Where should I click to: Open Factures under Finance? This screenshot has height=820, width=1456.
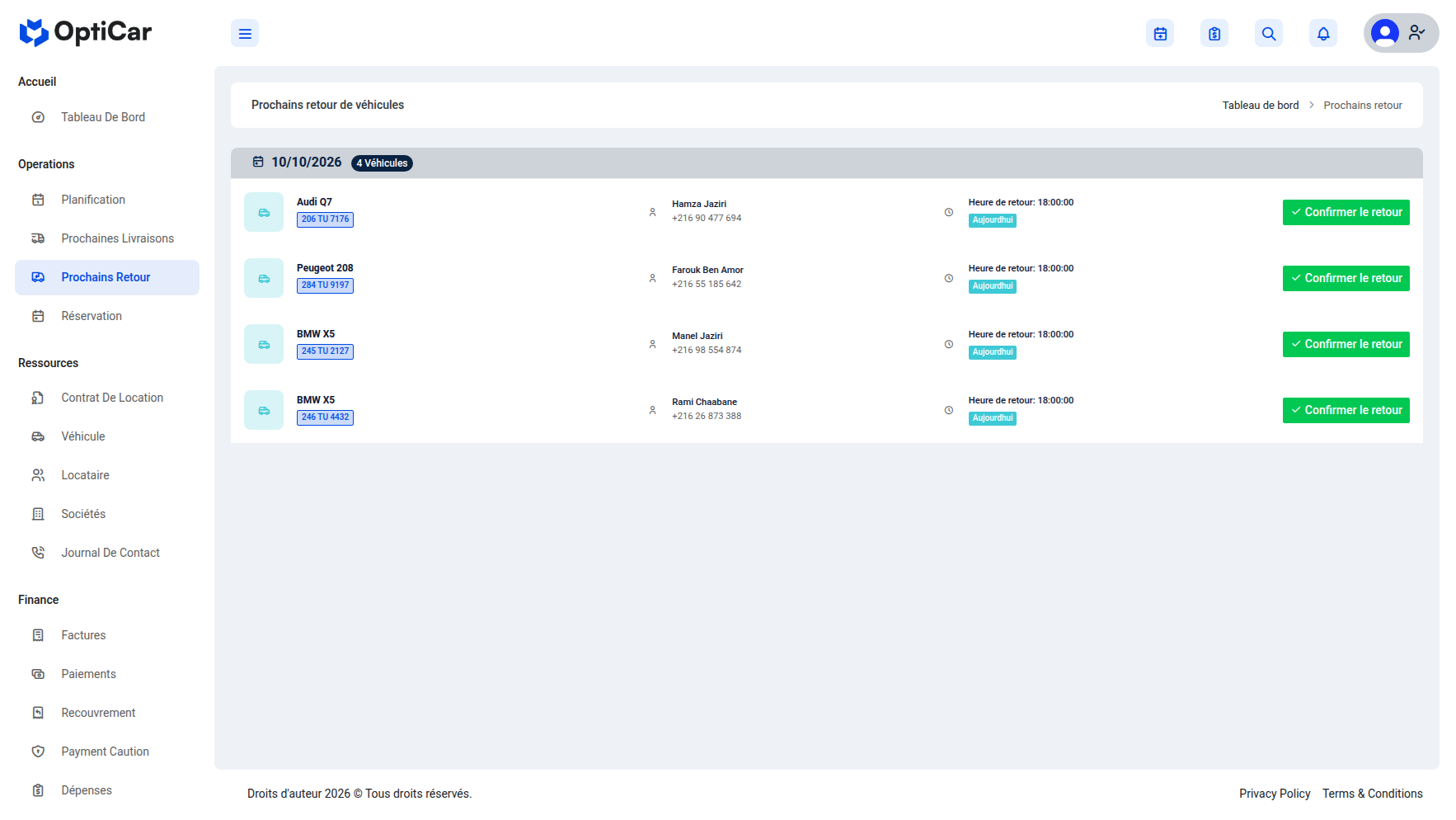point(107,635)
